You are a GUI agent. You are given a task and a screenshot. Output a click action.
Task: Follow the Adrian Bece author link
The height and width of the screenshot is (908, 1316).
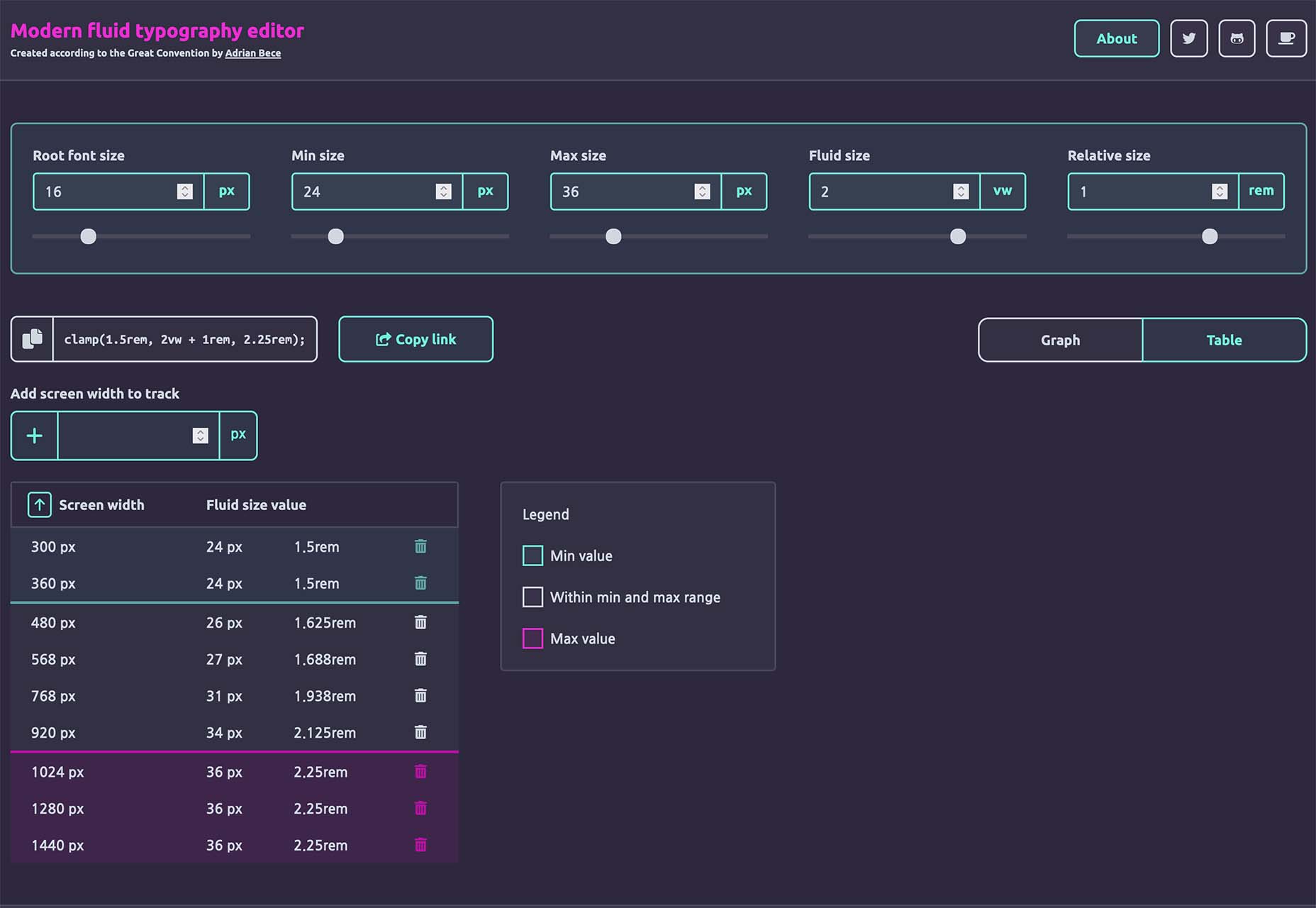[x=253, y=53]
